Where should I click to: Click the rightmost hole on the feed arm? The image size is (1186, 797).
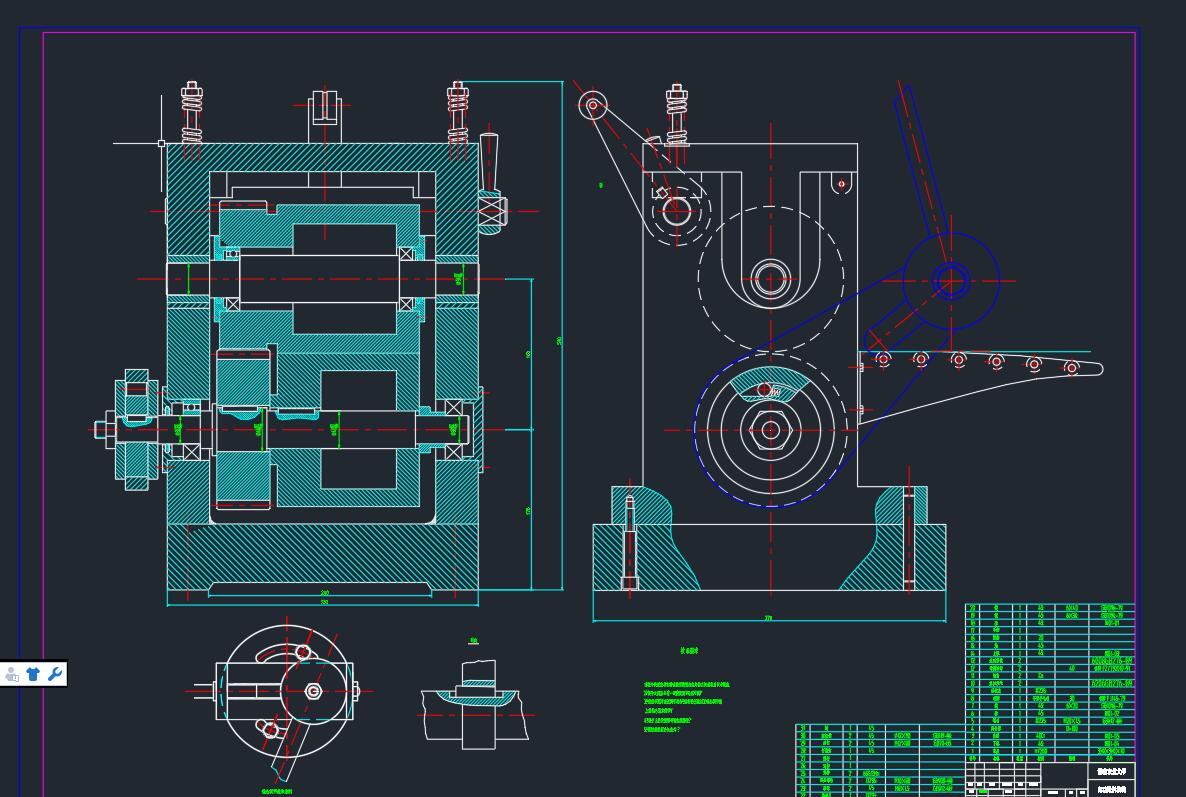tap(1072, 368)
